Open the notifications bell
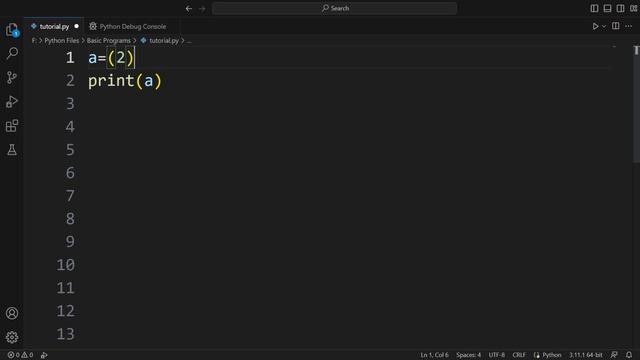The image size is (640, 360). pyautogui.click(x=629, y=355)
